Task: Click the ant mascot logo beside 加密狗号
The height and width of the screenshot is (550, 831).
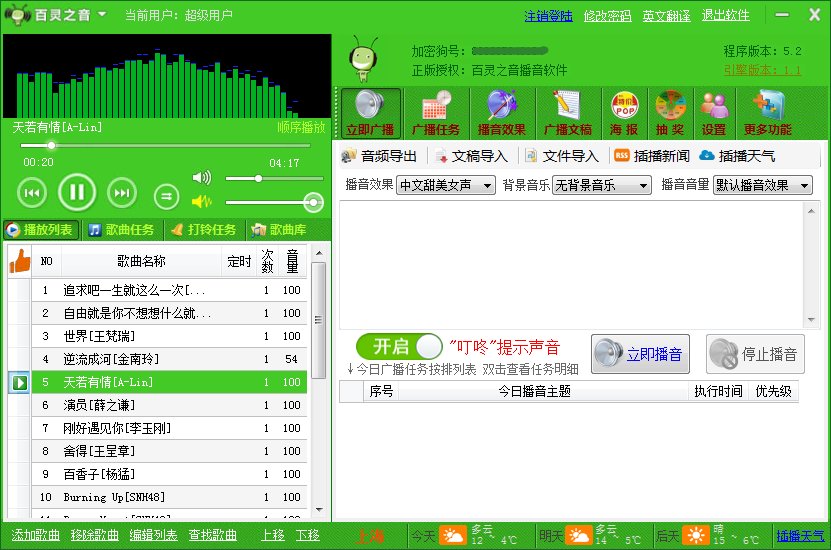Action: 364,59
